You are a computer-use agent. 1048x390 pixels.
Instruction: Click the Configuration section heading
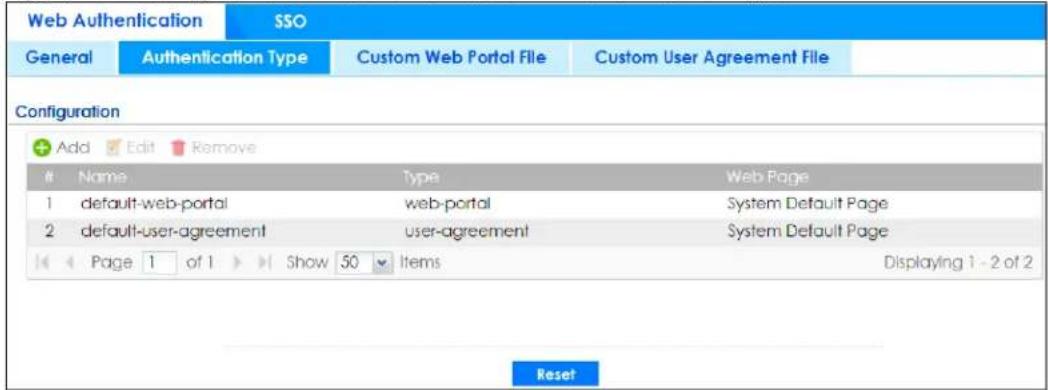point(68,111)
